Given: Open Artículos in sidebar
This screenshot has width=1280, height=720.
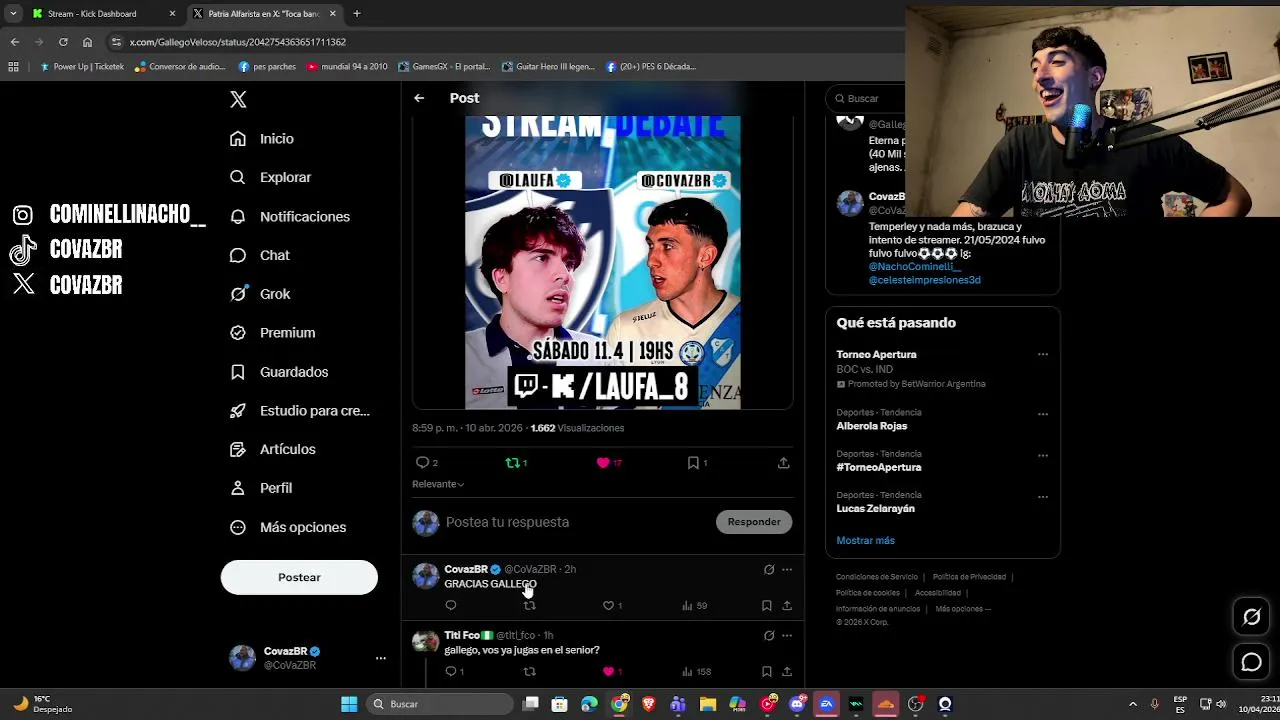Looking at the screenshot, I should 272,449.
